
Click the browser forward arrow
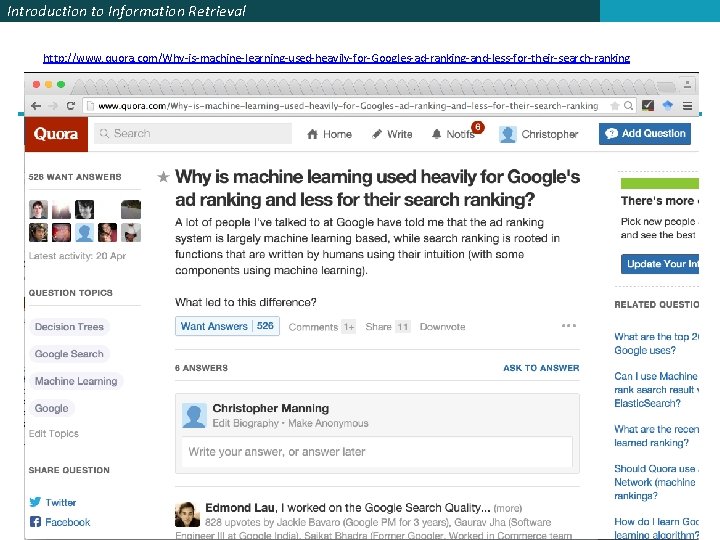[x=53, y=106]
